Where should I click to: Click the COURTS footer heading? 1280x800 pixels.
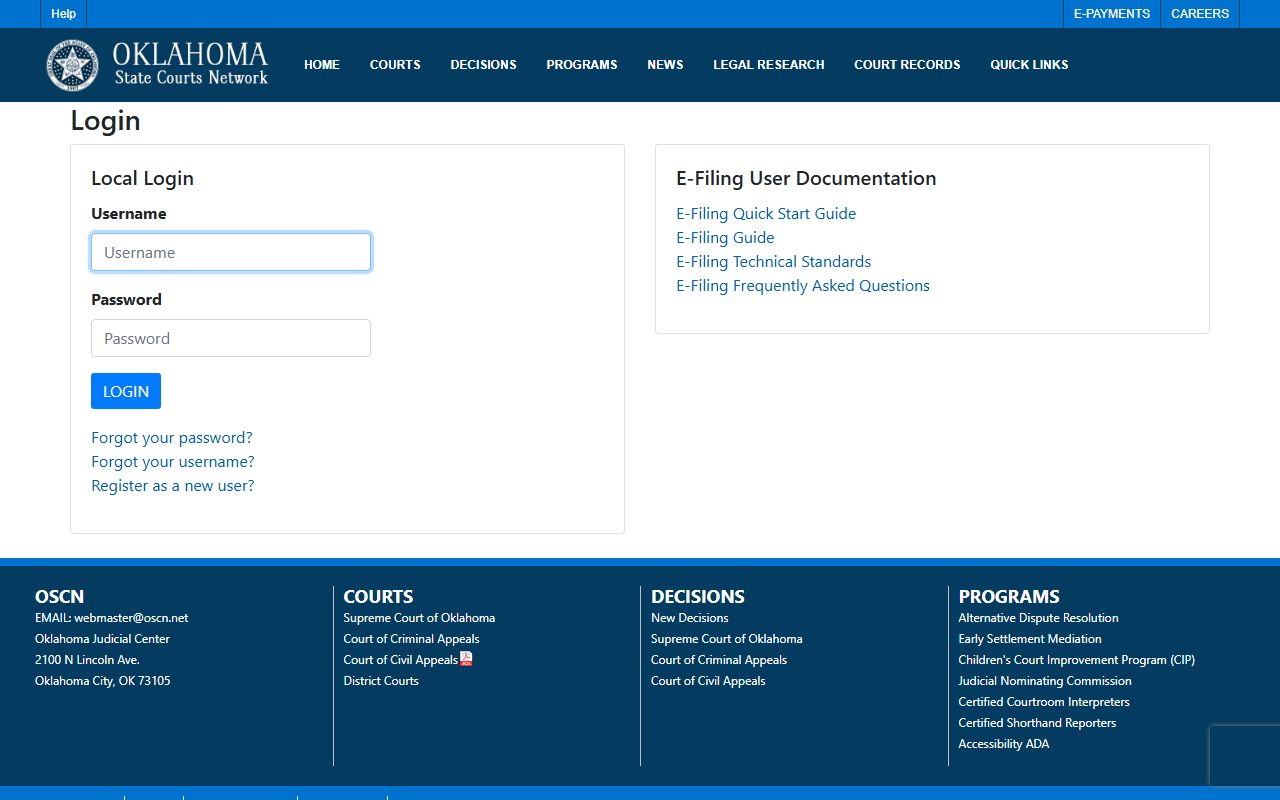coord(378,597)
